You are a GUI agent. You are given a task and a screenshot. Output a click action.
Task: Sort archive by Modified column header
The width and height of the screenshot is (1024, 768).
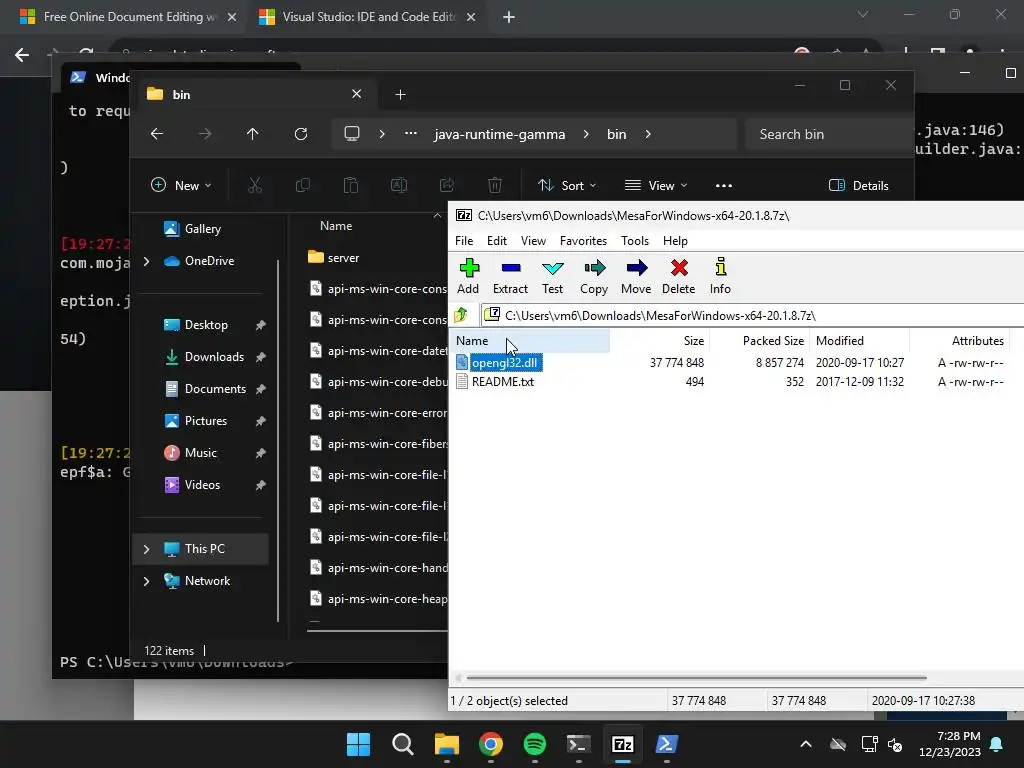(x=859, y=341)
